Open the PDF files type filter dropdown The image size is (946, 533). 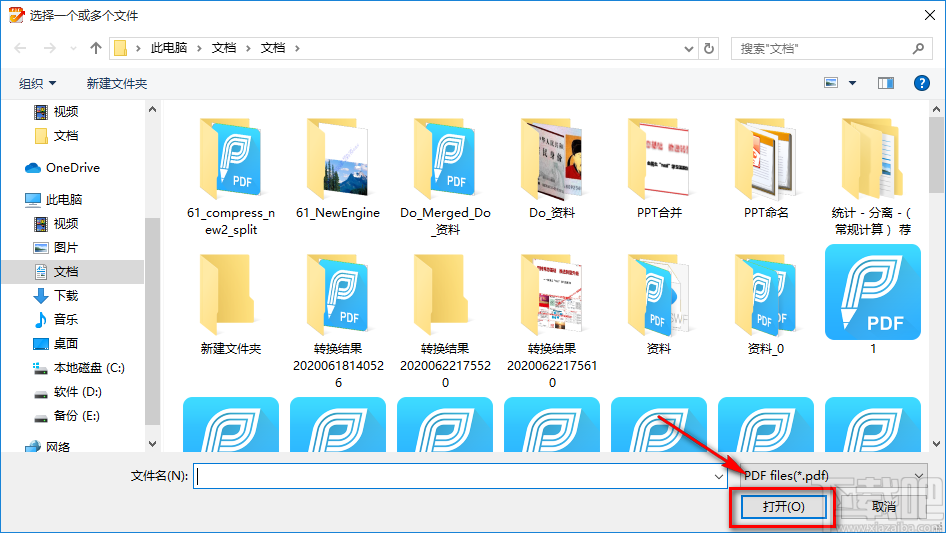click(x=833, y=476)
